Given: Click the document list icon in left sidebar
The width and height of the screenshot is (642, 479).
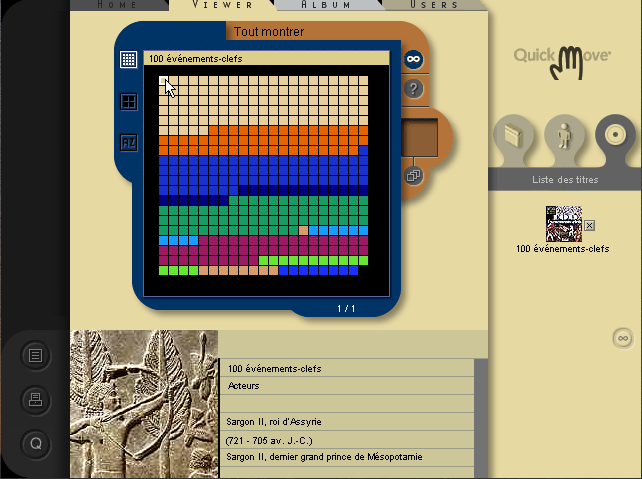Looking at the screenshot, I should tap(35, 355).
